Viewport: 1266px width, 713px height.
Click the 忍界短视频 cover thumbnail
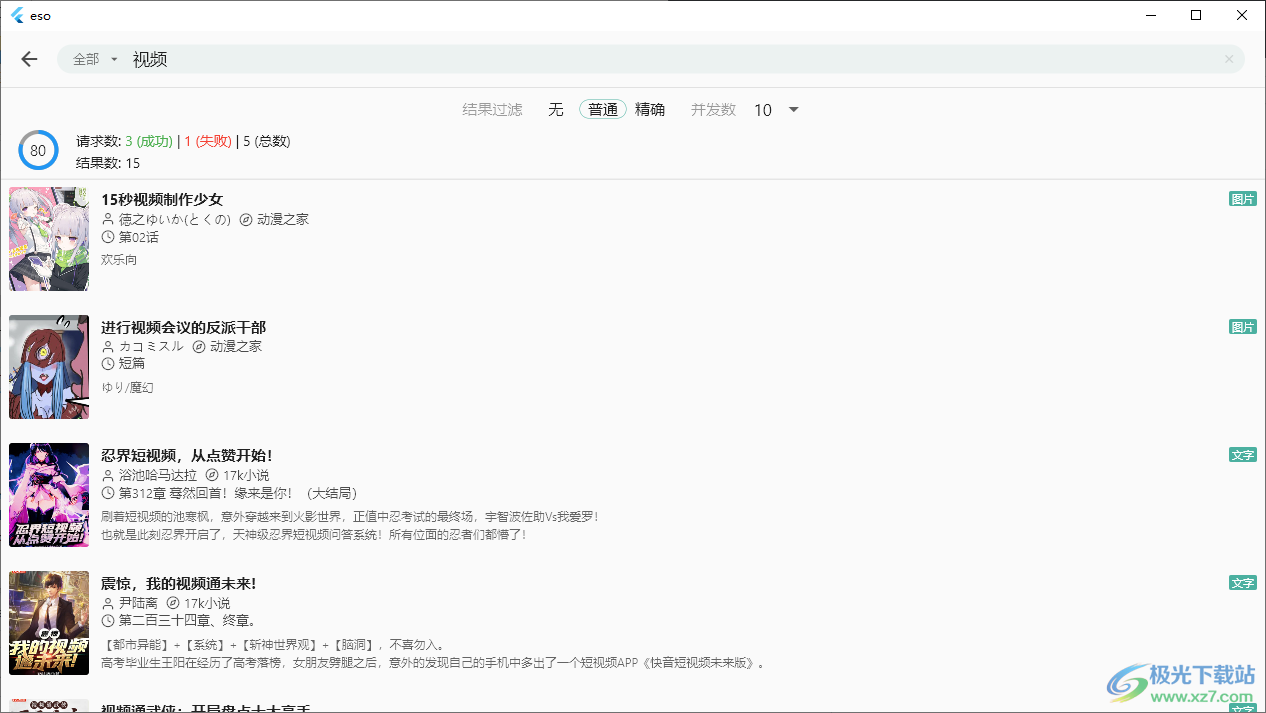(x=48, y=494)
